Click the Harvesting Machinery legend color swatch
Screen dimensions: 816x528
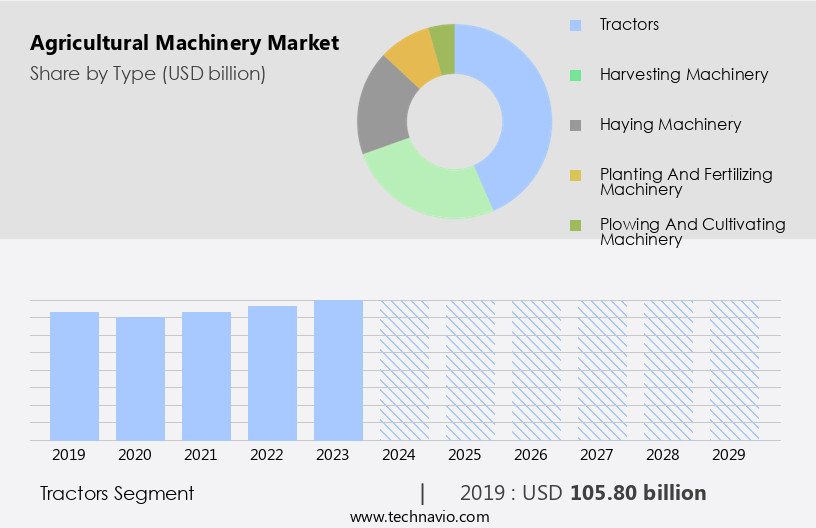[x=575, y=75]
